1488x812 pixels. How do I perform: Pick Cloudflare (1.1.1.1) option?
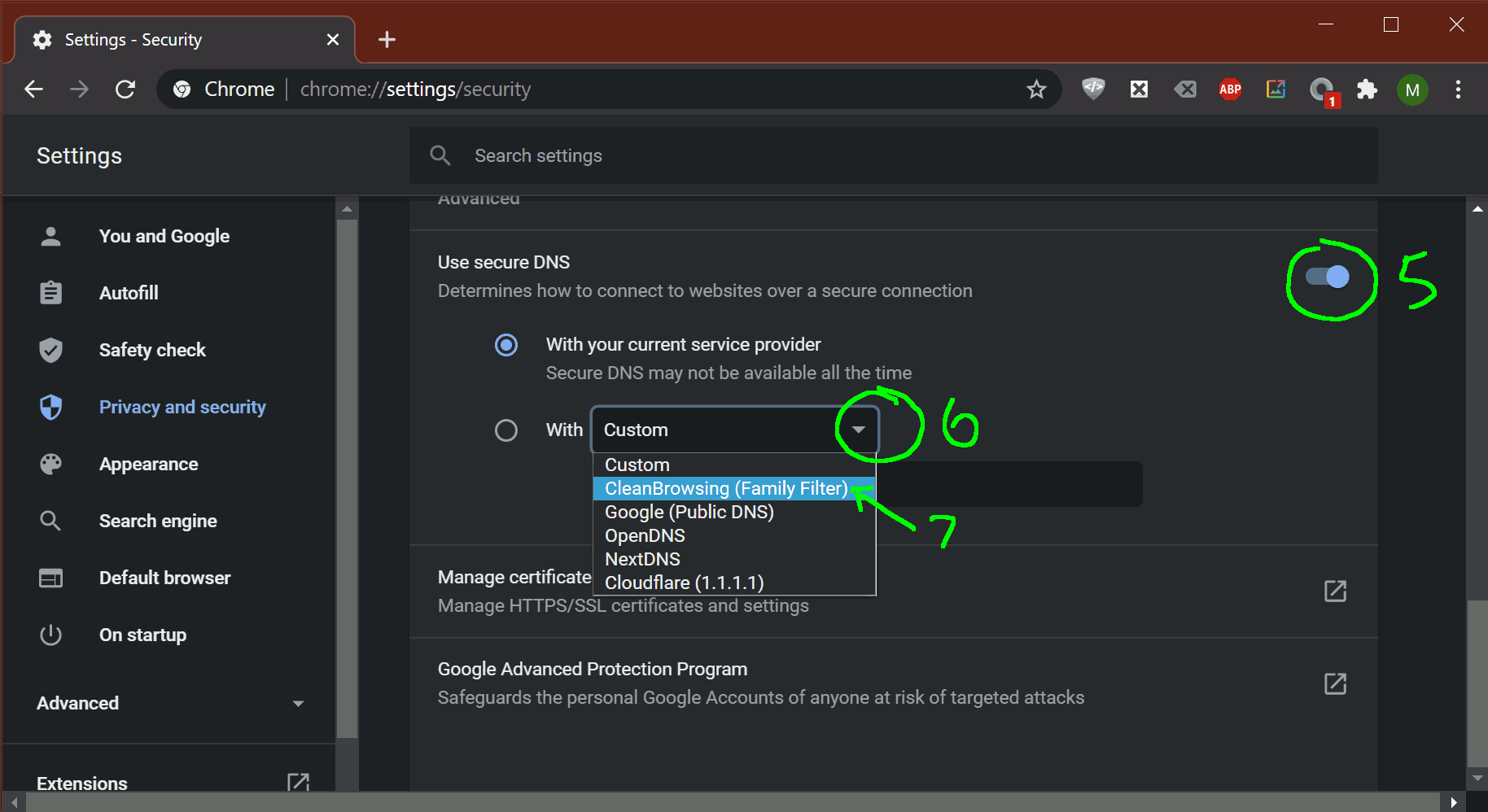[684, 583]
